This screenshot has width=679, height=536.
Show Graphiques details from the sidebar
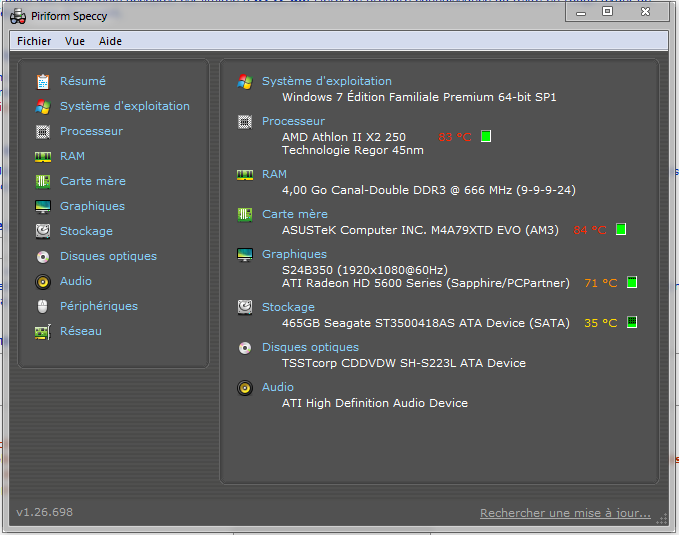tap(92, 207)
